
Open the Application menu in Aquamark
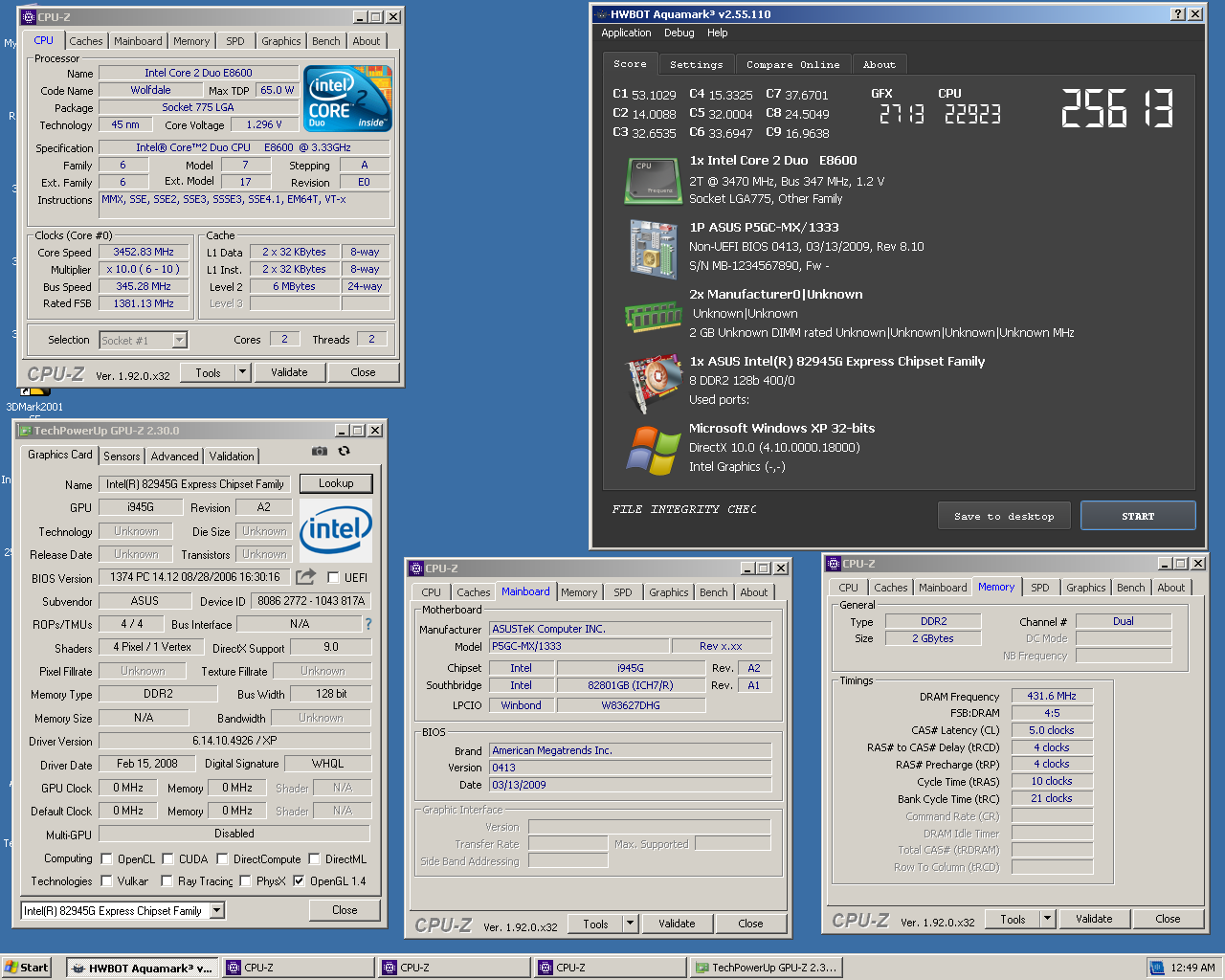(626, 33)
